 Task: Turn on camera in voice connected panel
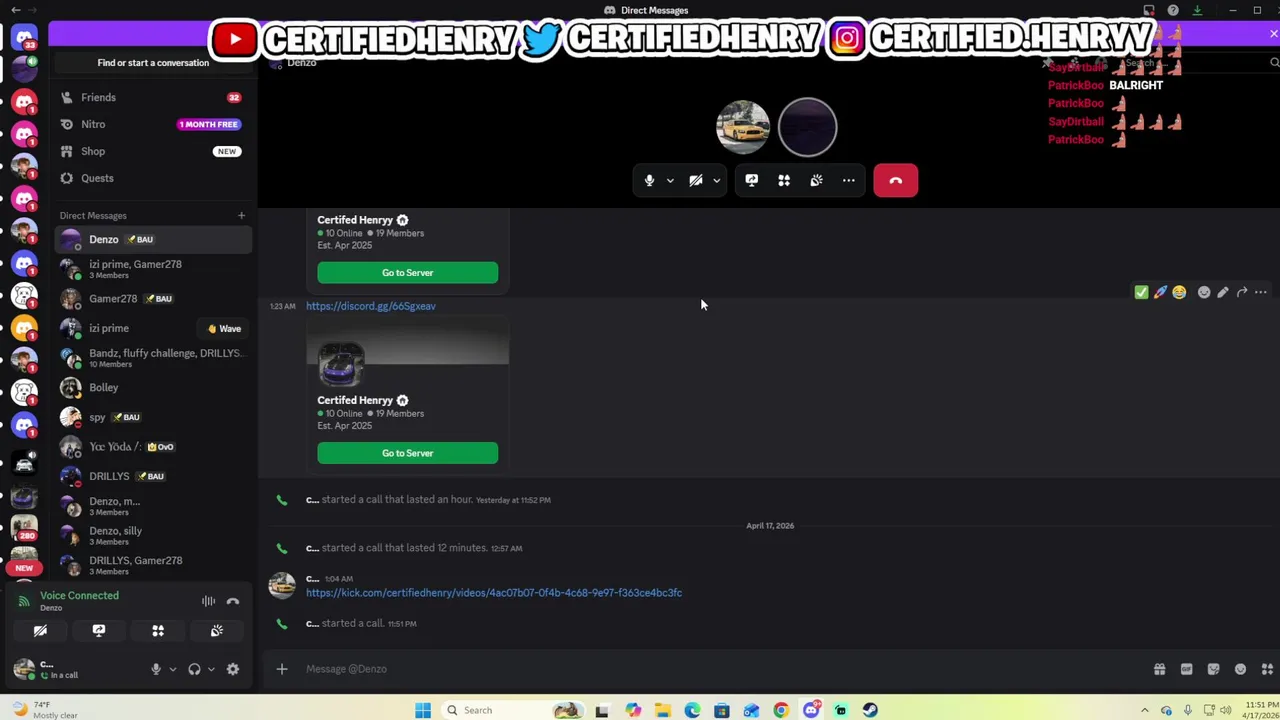click(x=40, y=631)
